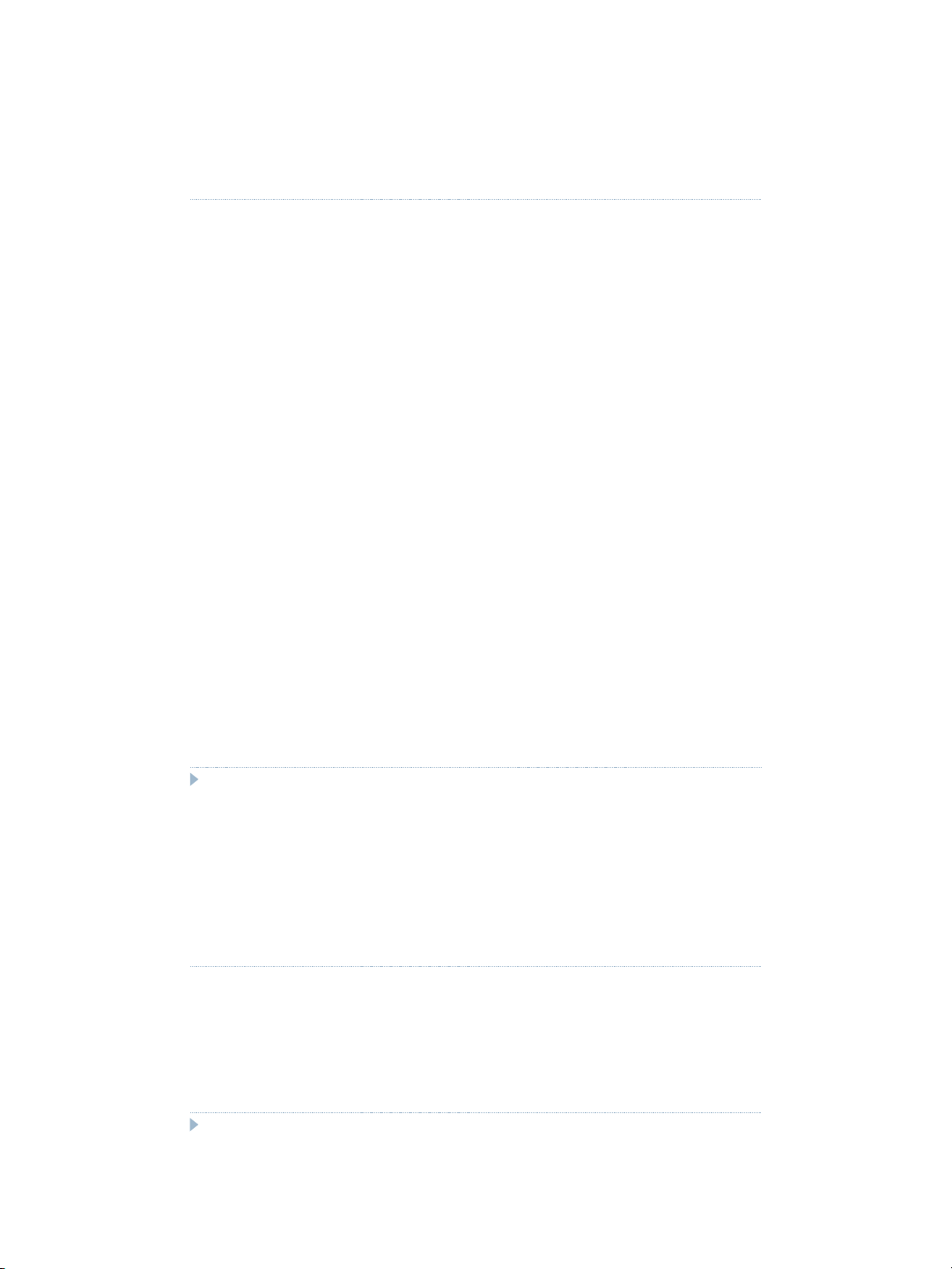The width and height of the screenshot is (952, 1269).
Task: Click the dotted divider above the upper triangle
Action: click(476, 767)
